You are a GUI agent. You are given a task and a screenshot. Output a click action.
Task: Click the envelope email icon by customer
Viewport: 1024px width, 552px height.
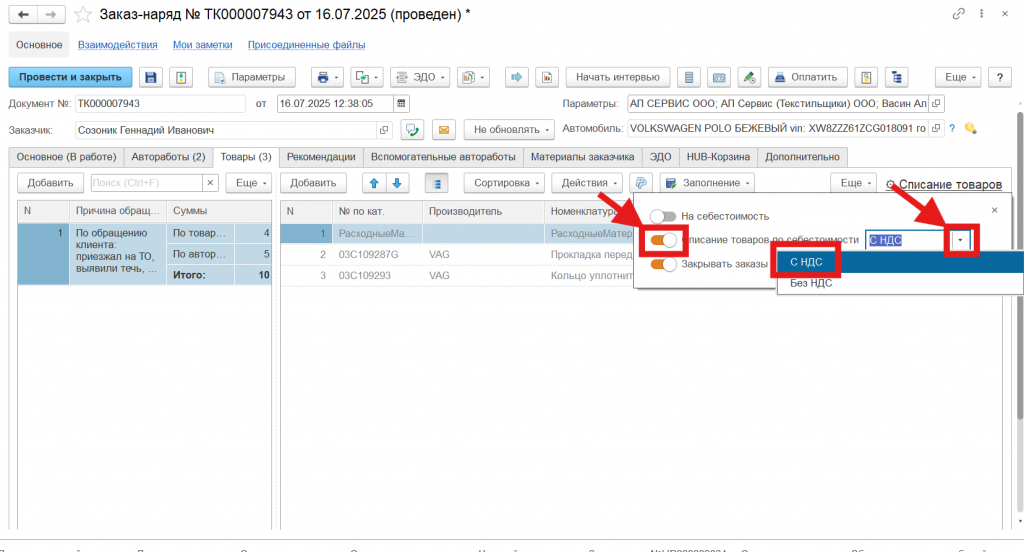point(443,129)
